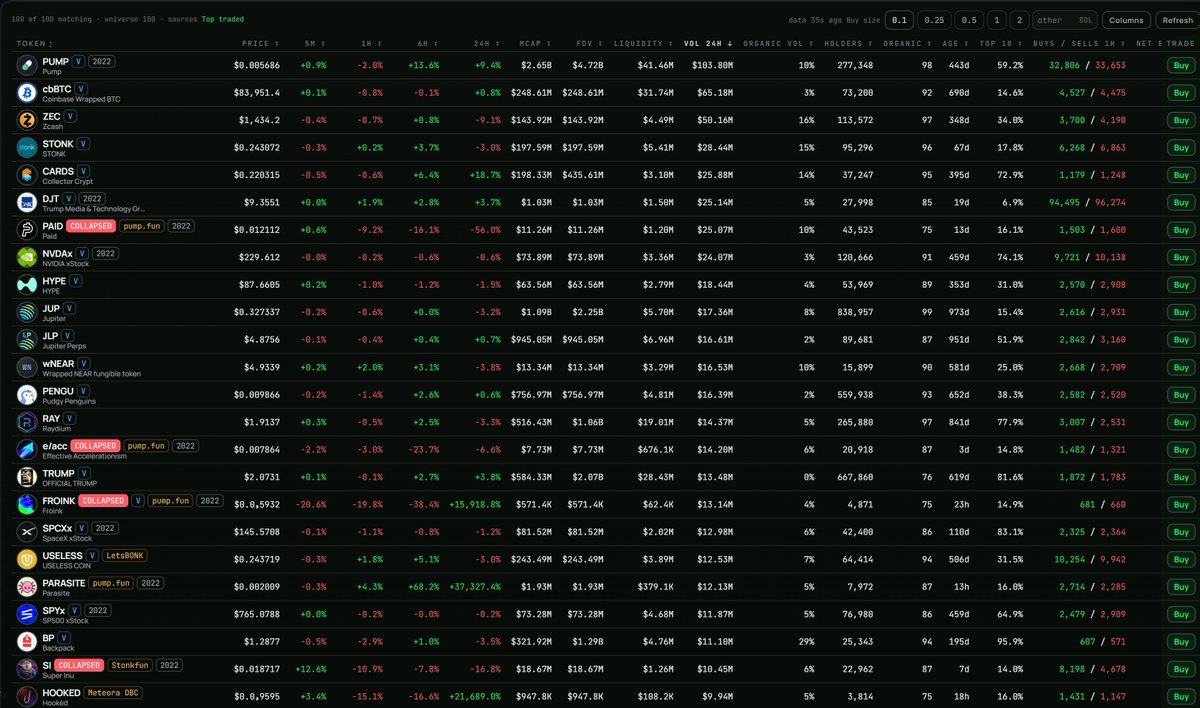Select the PARASITE token logo
Image resolution: width=1200 pixels, height=708 pixels.
coord(27,587)
